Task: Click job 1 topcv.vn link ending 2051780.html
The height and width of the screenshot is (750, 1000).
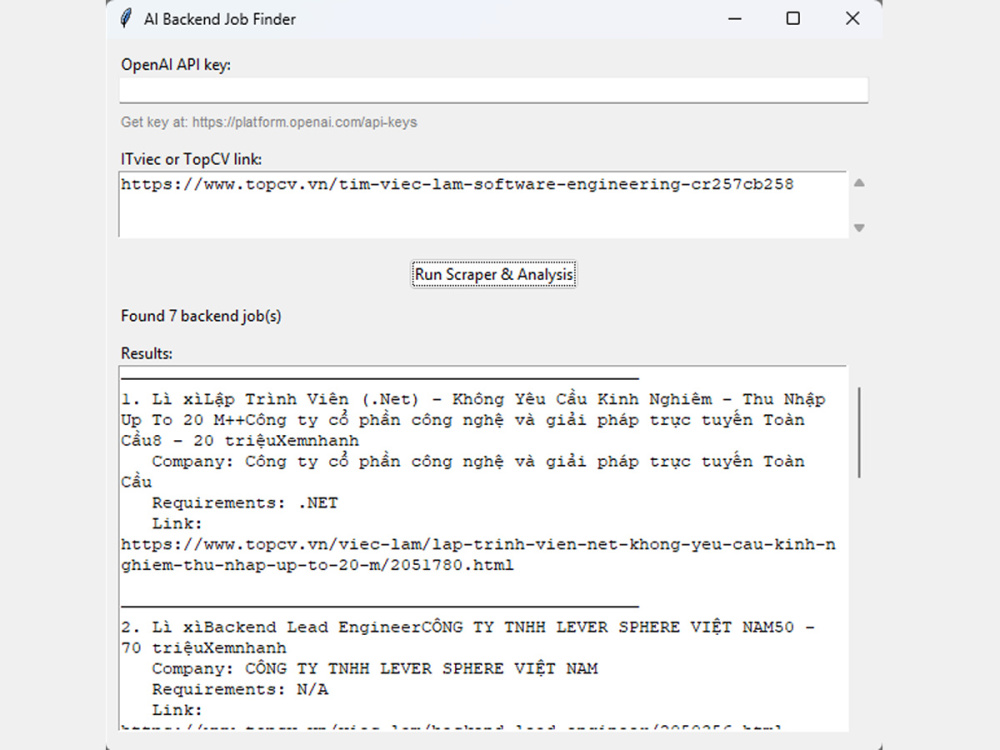Action: (478, 554)
